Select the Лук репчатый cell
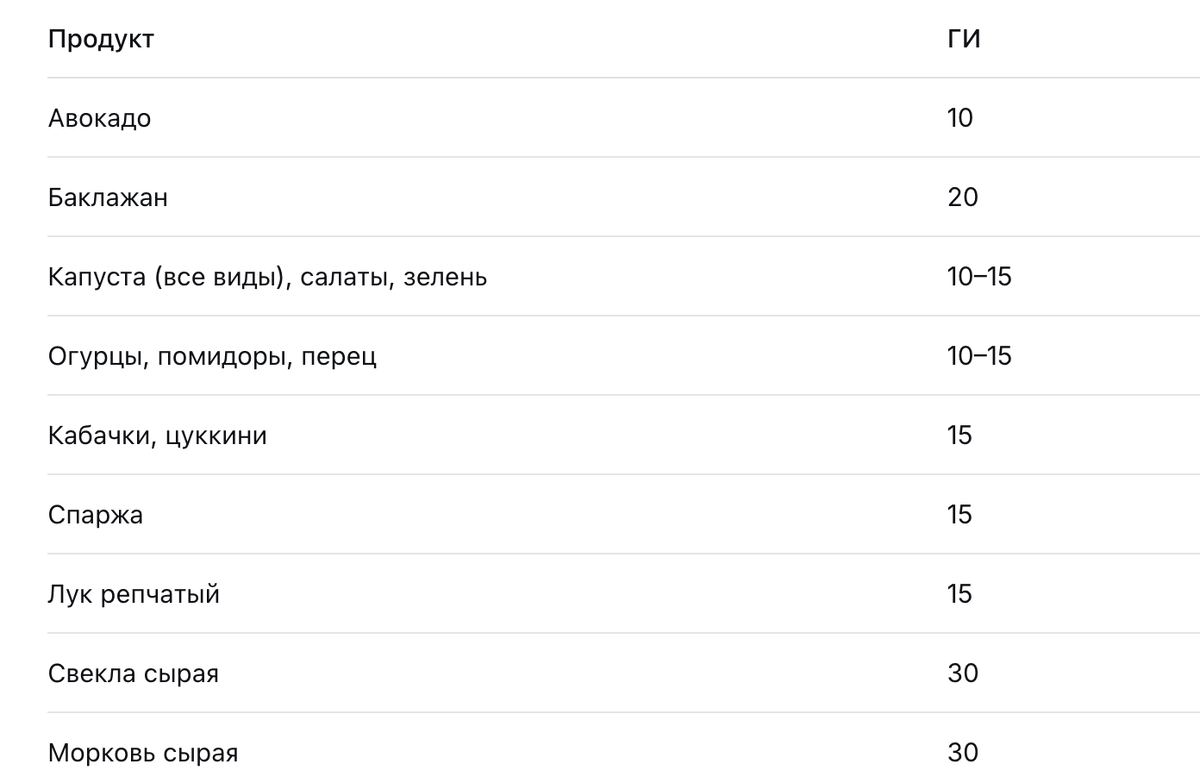This screenshot has height=783, width=1200. pyautogui.click(x=134, y=594)
